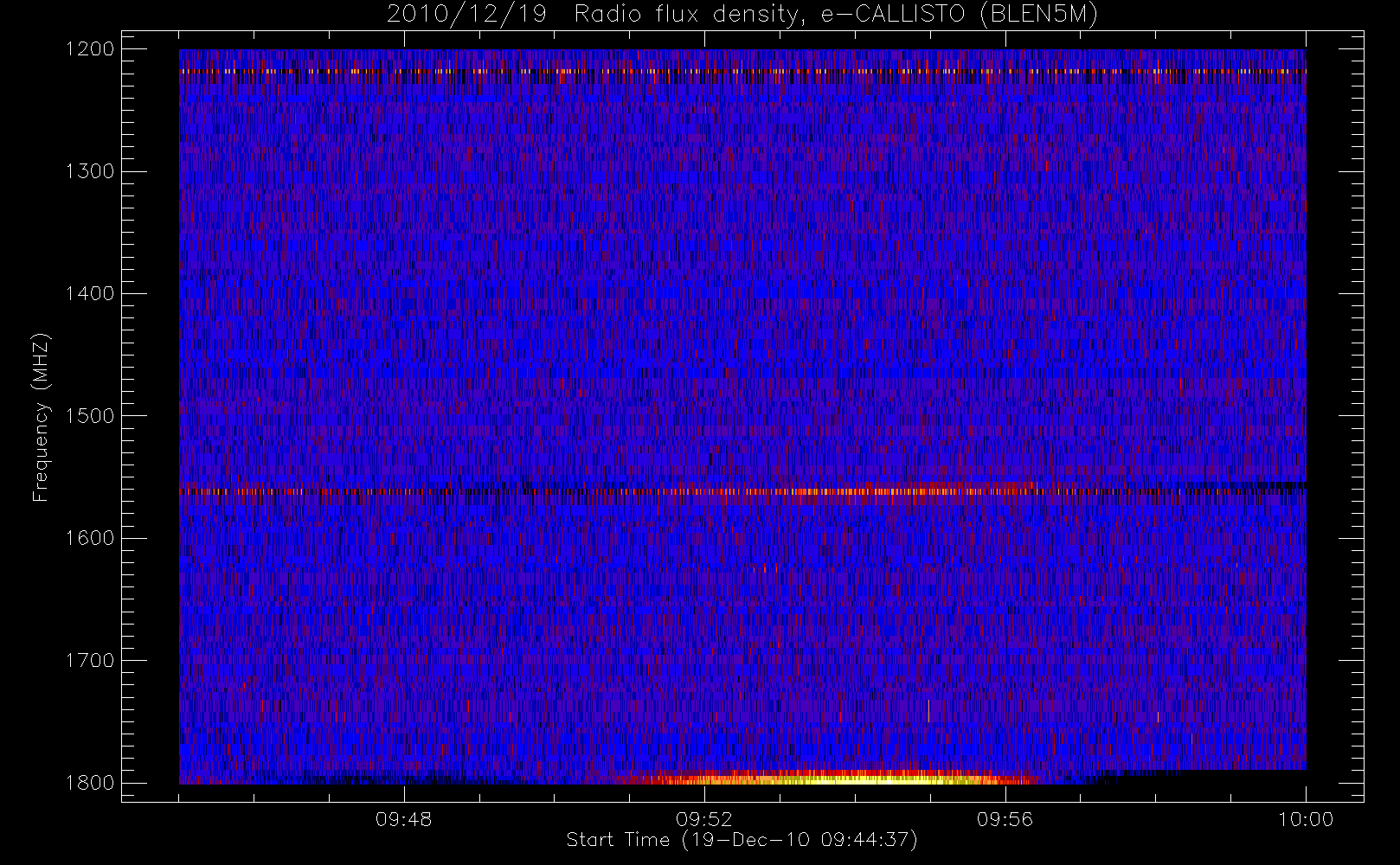
Task: Click the 1300 frequency tick label
Action: click(x=90, y=171)
